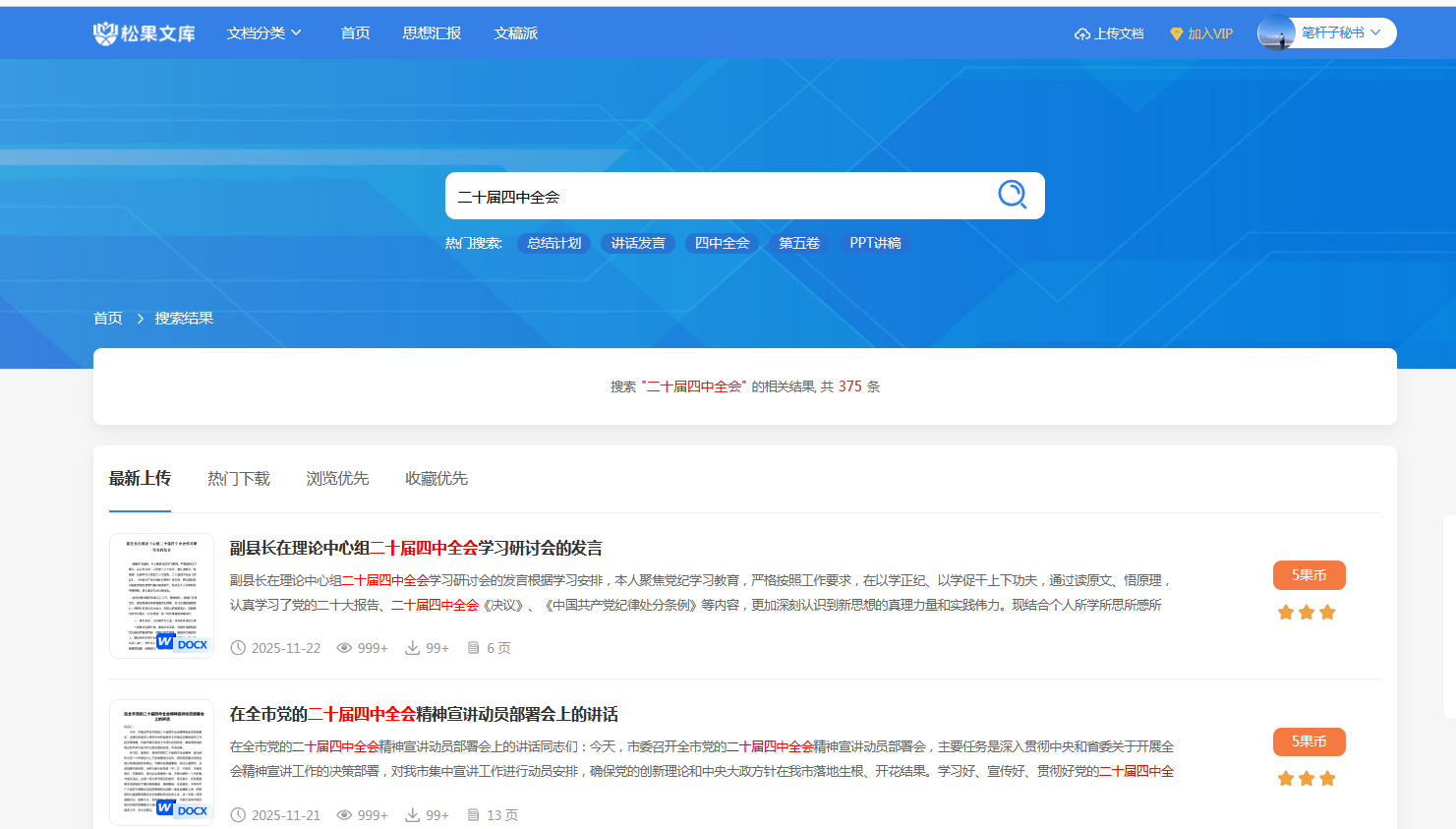Open the 笔杆子秘书 account dropdown
Viewport: 1456px width, 829px height.
1342,33
